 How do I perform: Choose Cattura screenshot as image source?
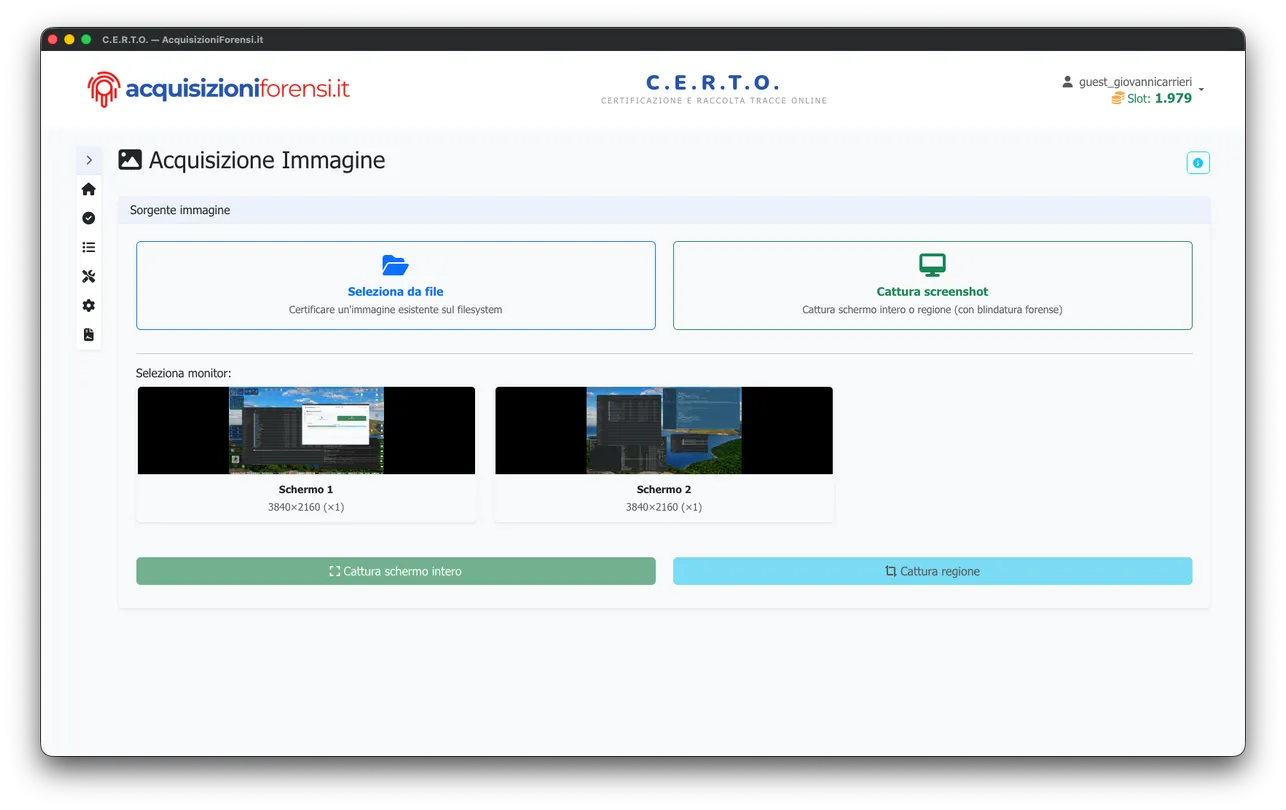[x=932, y=285]
